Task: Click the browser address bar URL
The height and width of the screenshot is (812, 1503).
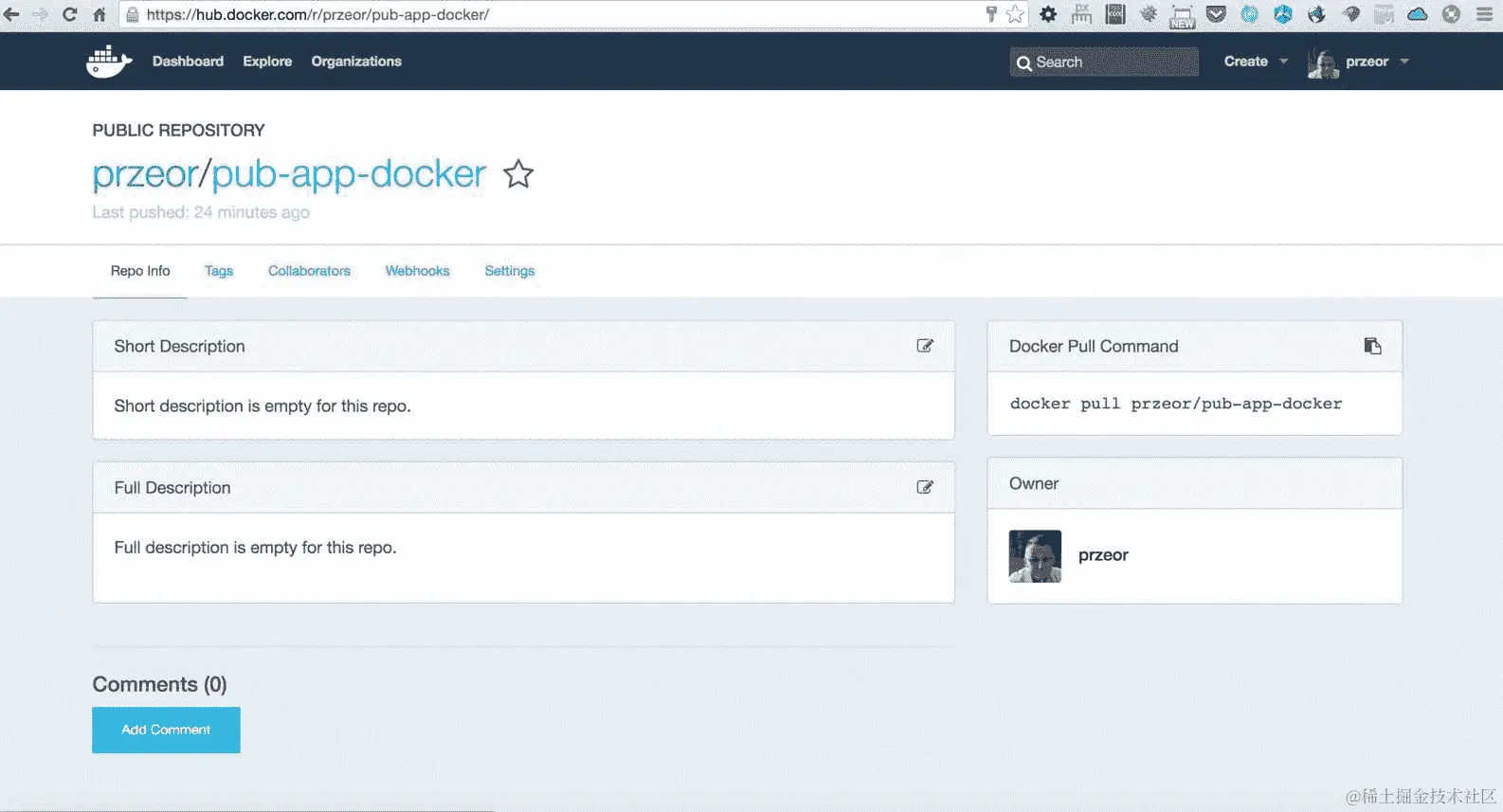Action: [317, 14]
